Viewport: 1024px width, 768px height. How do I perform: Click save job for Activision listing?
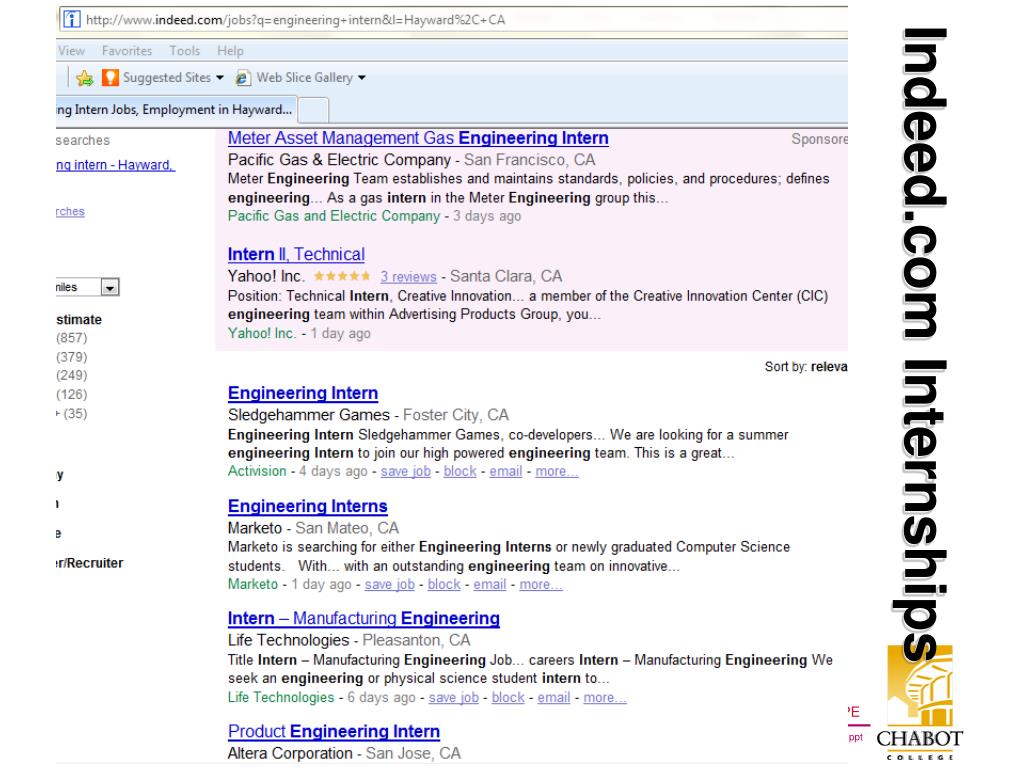pyautogui.click(x=406, y=472)
